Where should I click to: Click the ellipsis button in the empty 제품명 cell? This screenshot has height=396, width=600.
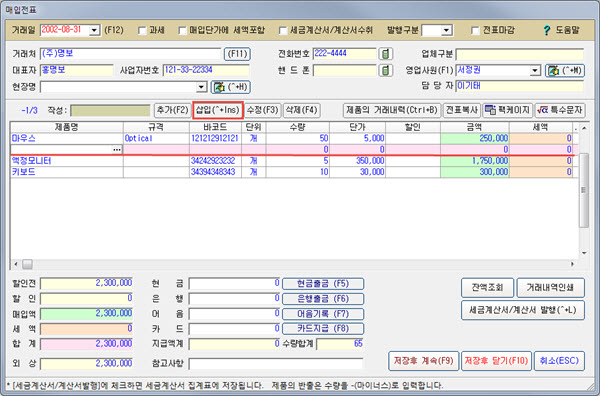pos(117,150)
